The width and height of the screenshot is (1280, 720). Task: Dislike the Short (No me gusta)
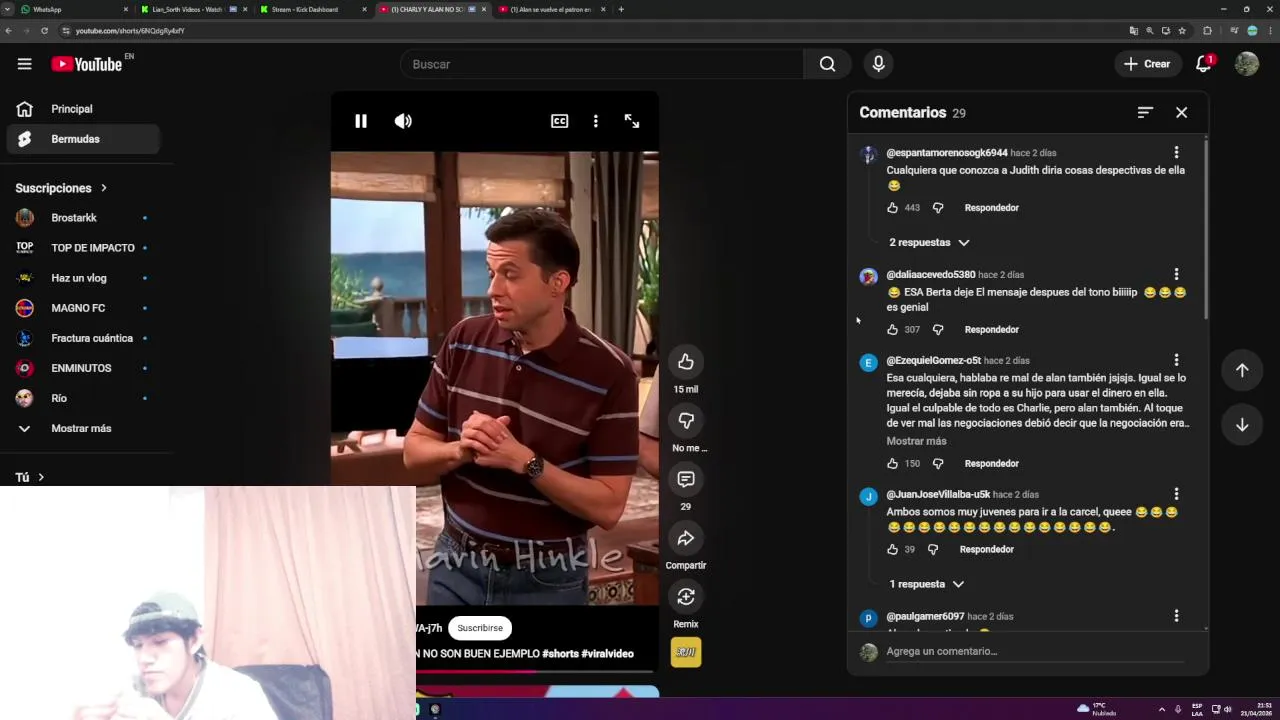click(x=686, y=421)
